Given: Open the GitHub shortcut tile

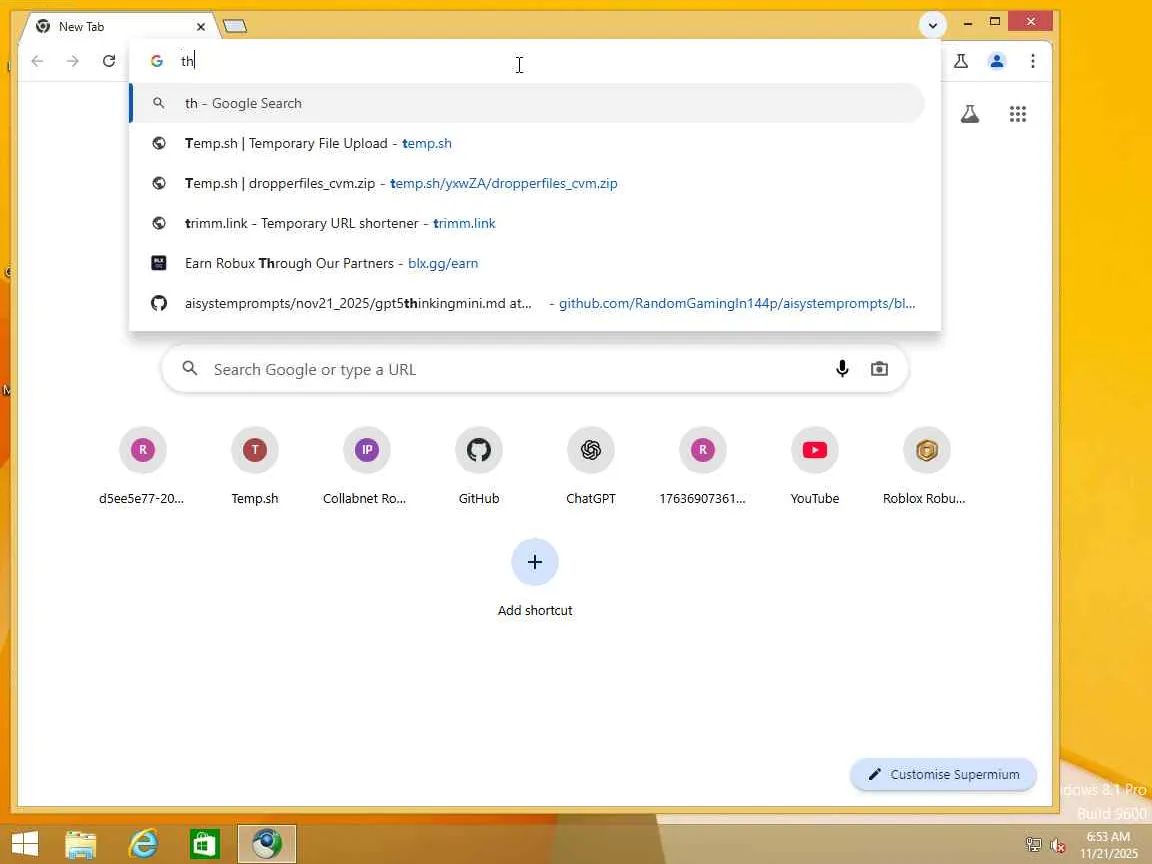Looking at the screenshot, I should [479, 465].
